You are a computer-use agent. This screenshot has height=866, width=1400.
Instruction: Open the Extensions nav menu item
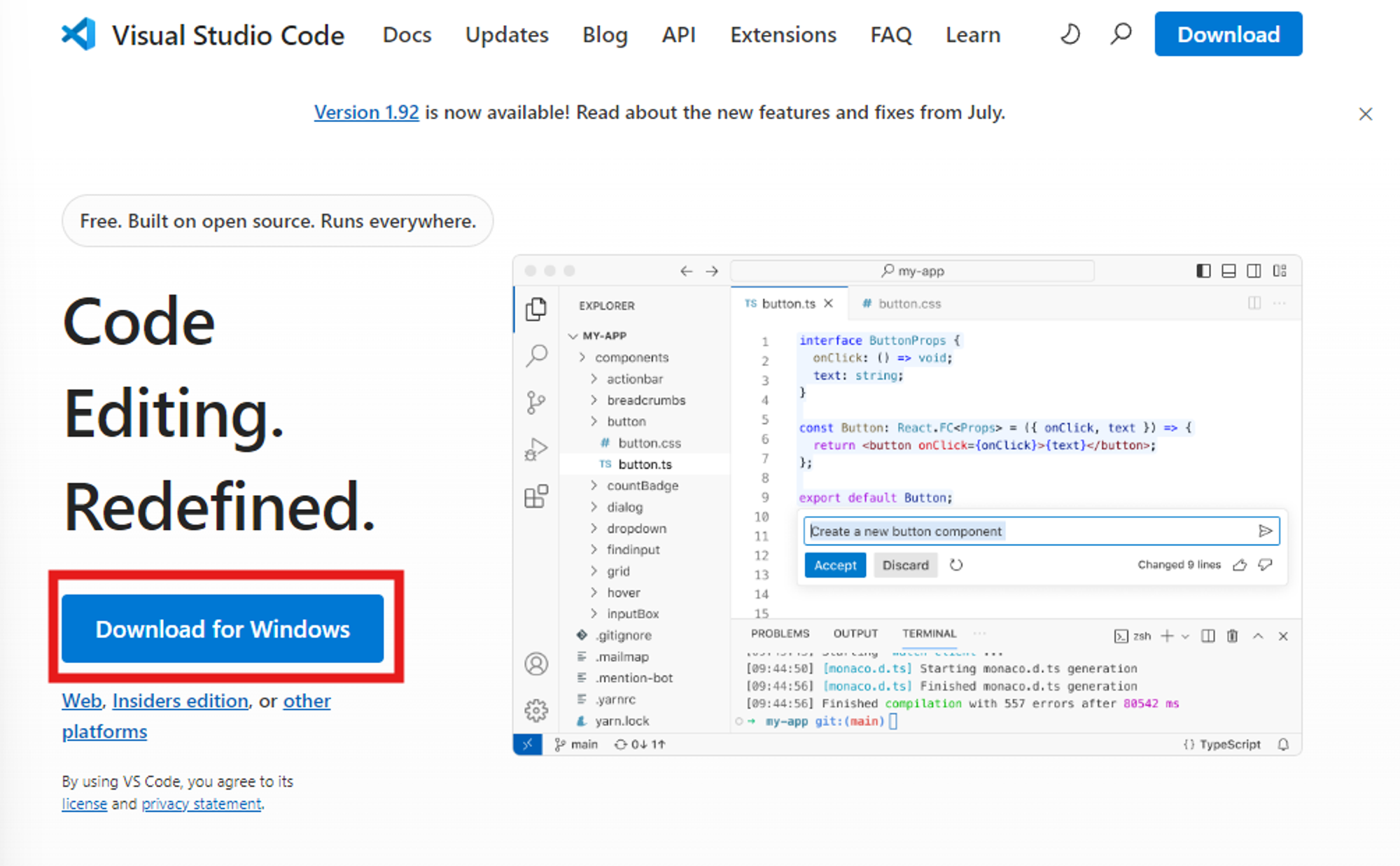[x=783, y=34]
